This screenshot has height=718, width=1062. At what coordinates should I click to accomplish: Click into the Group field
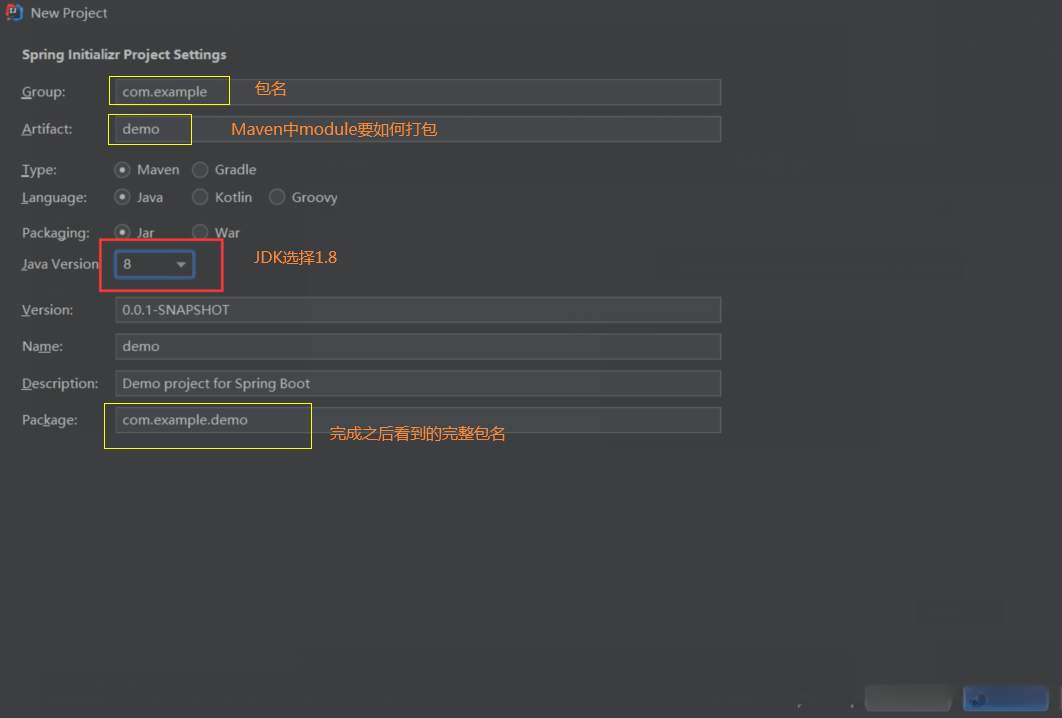click(418, 92)
